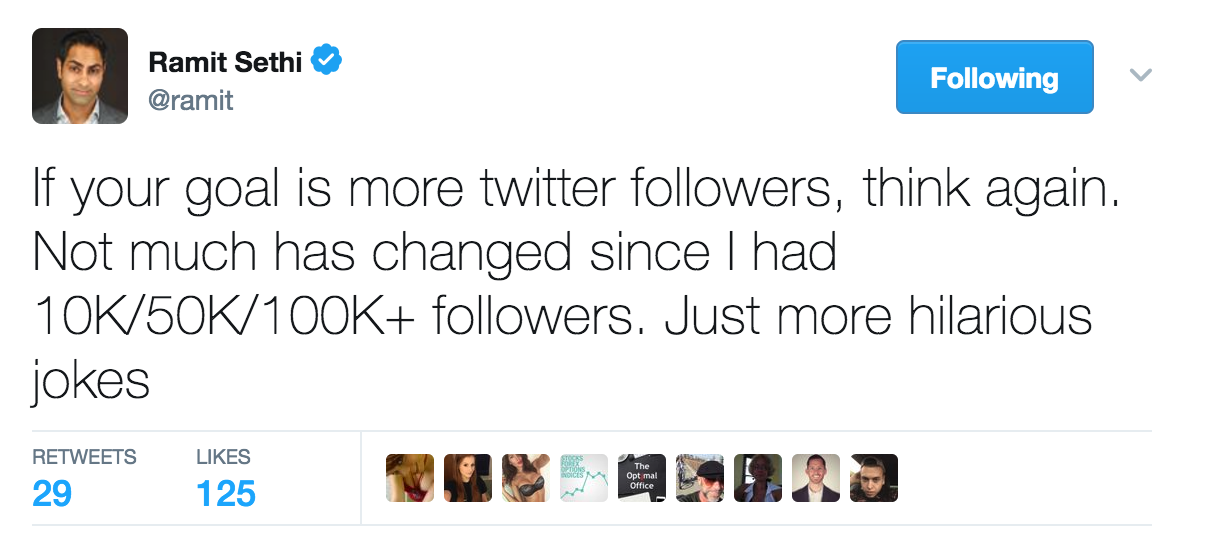Click the avatar of the older woman with glasses
The height and width of the screenshot is (546, 1206).
(x=758, y=478)
